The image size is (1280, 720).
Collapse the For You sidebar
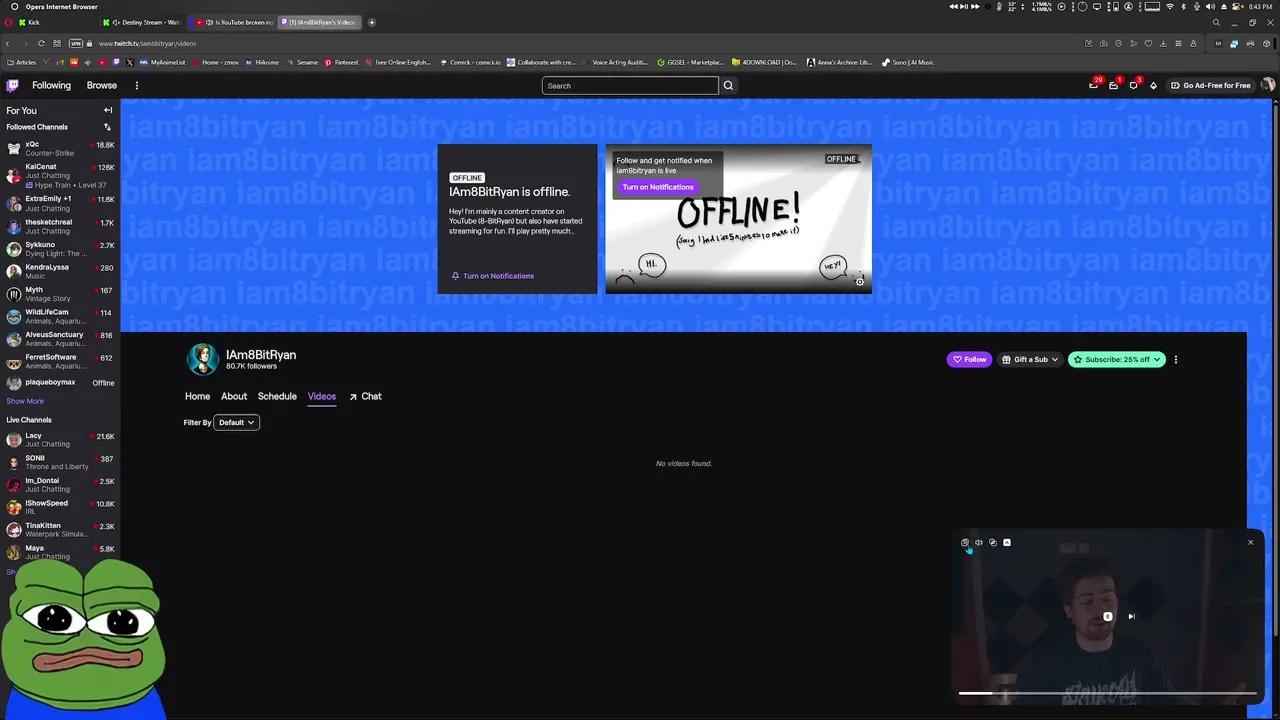pos(108,110)
